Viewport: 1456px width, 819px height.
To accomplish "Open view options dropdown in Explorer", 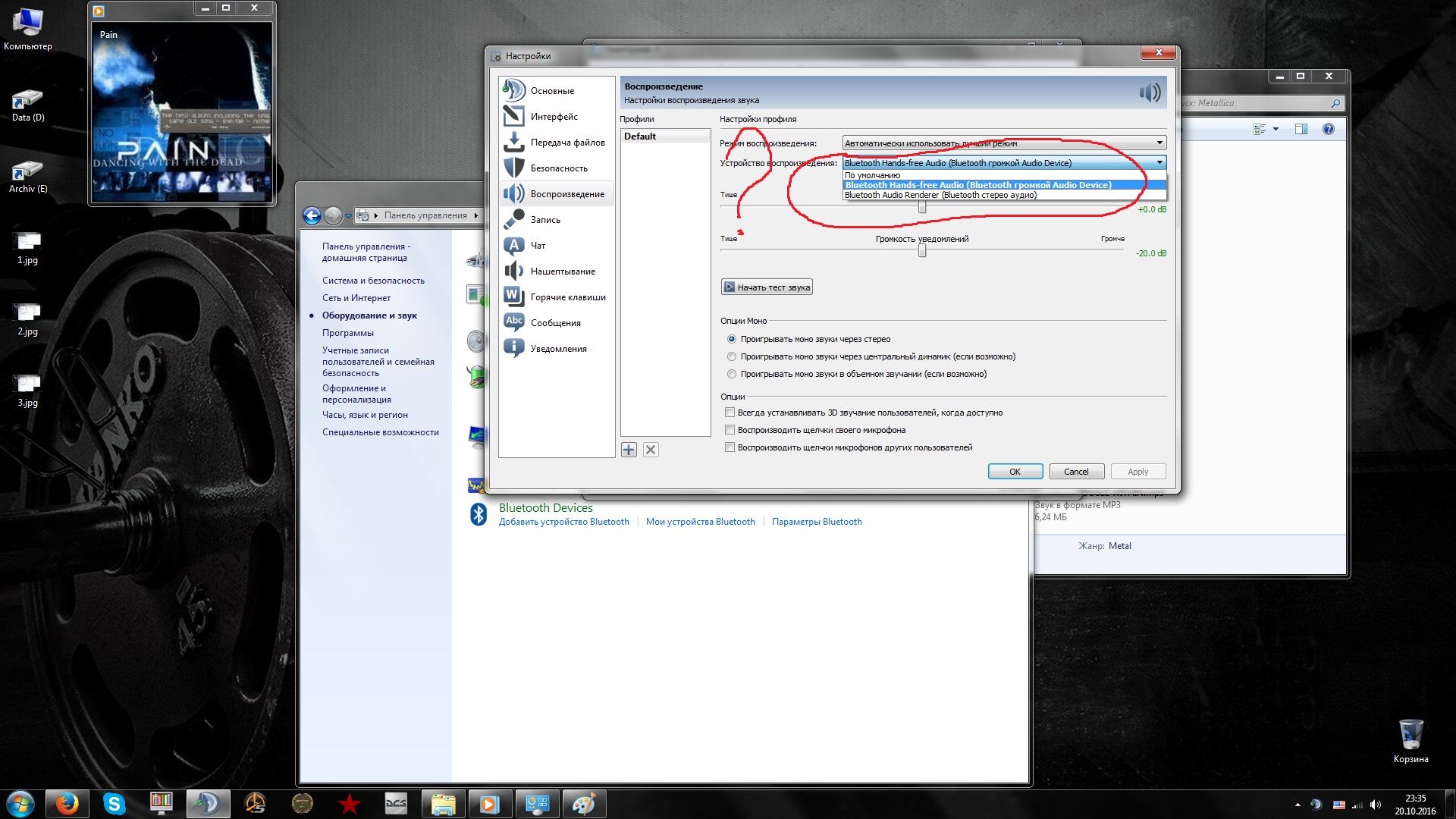I will [1276, 129].
